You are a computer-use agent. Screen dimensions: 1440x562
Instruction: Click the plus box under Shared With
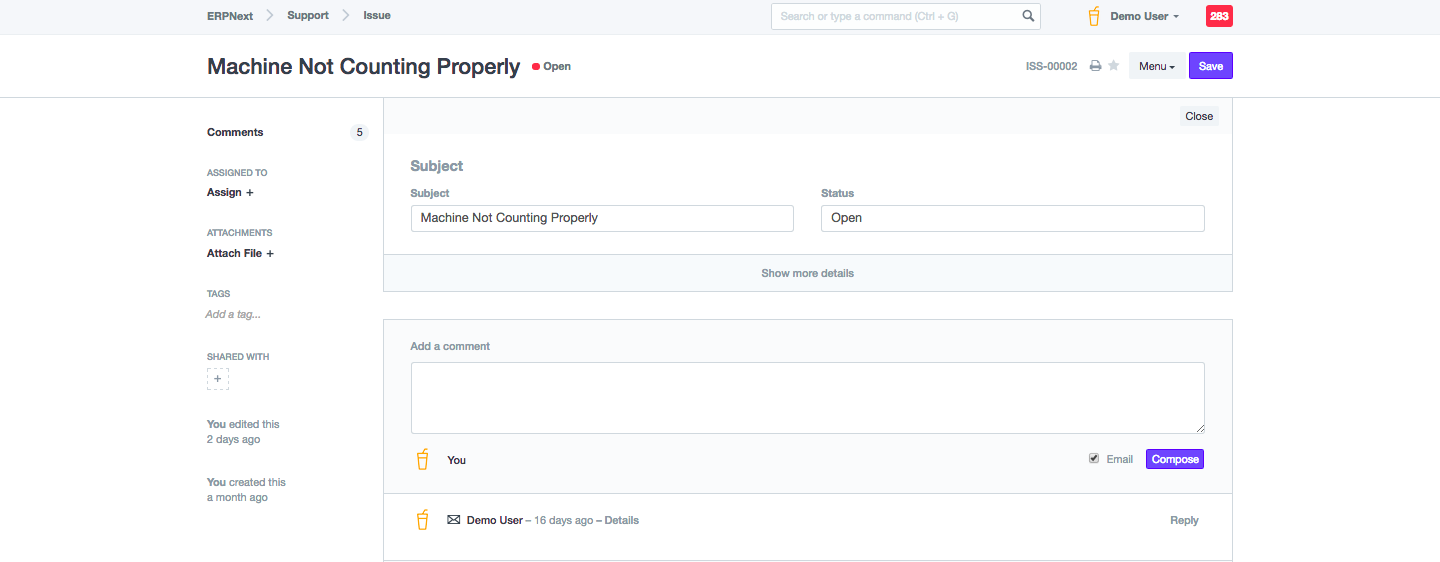pos(218,379)
